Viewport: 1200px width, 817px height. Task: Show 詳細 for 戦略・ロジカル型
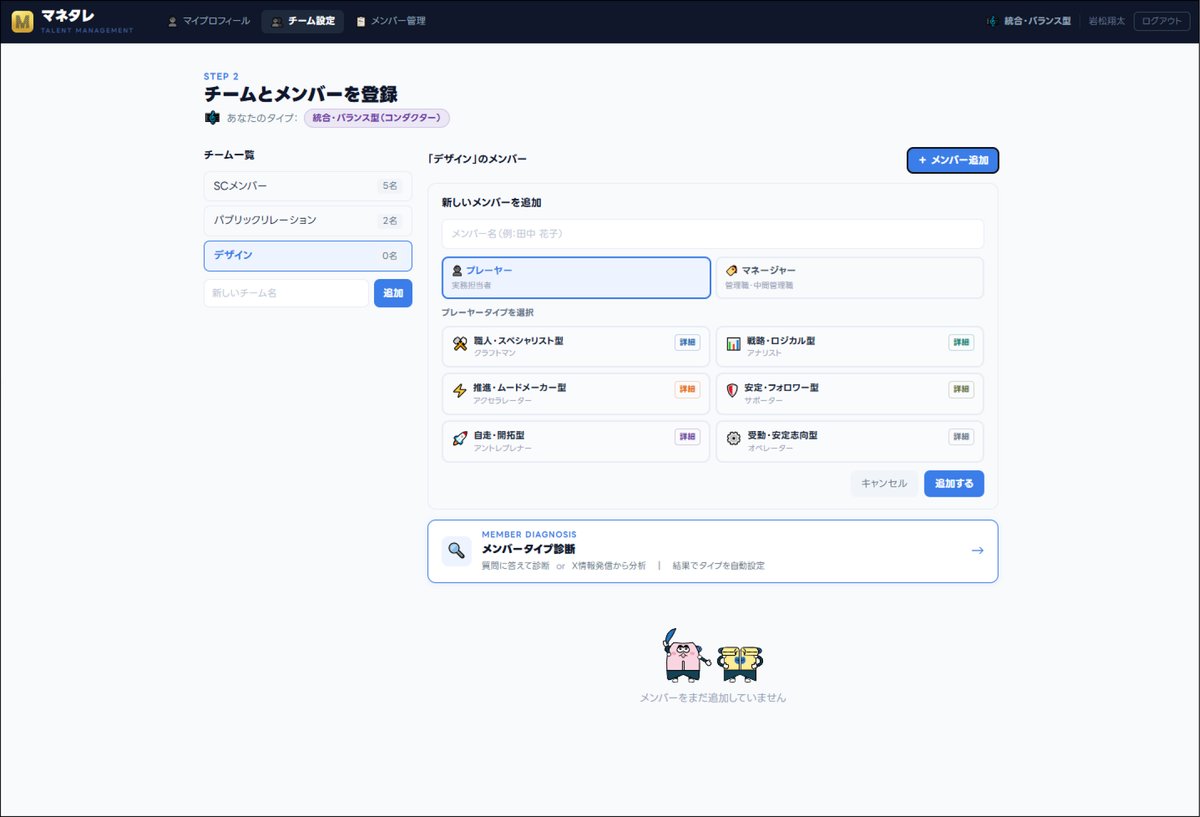[961, 342]
